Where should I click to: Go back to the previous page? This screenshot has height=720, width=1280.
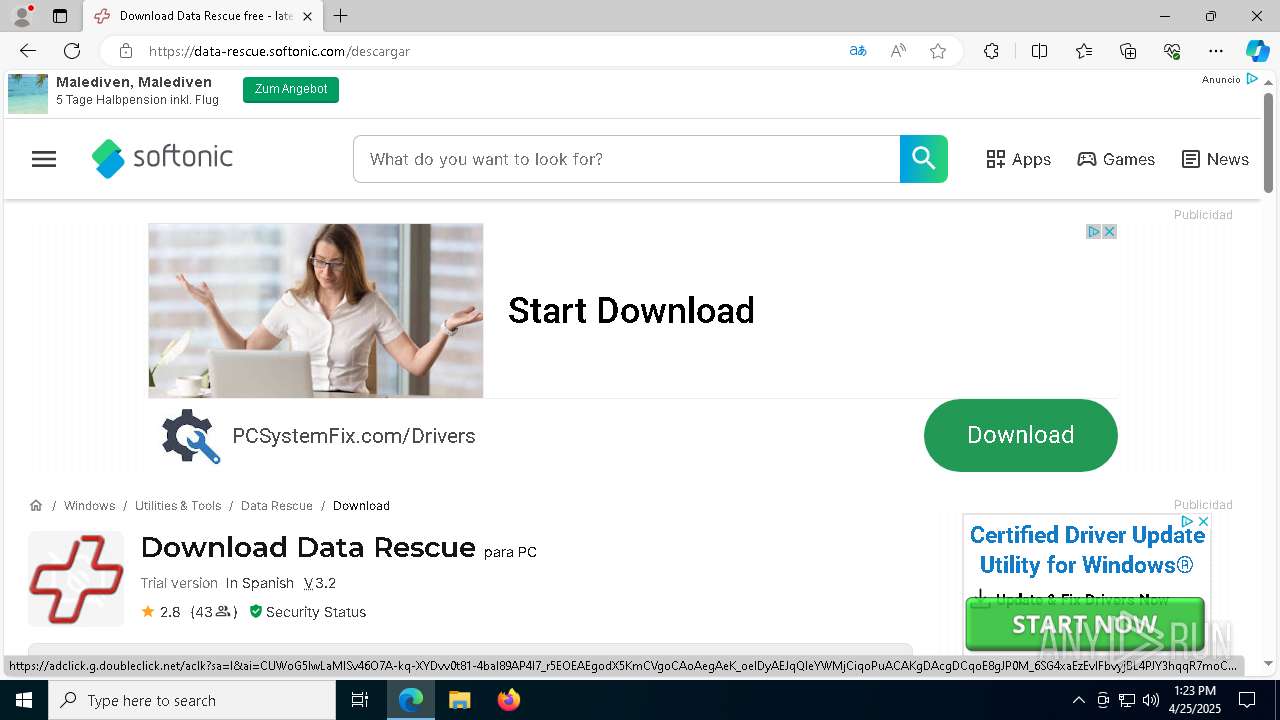click(28, 51)
